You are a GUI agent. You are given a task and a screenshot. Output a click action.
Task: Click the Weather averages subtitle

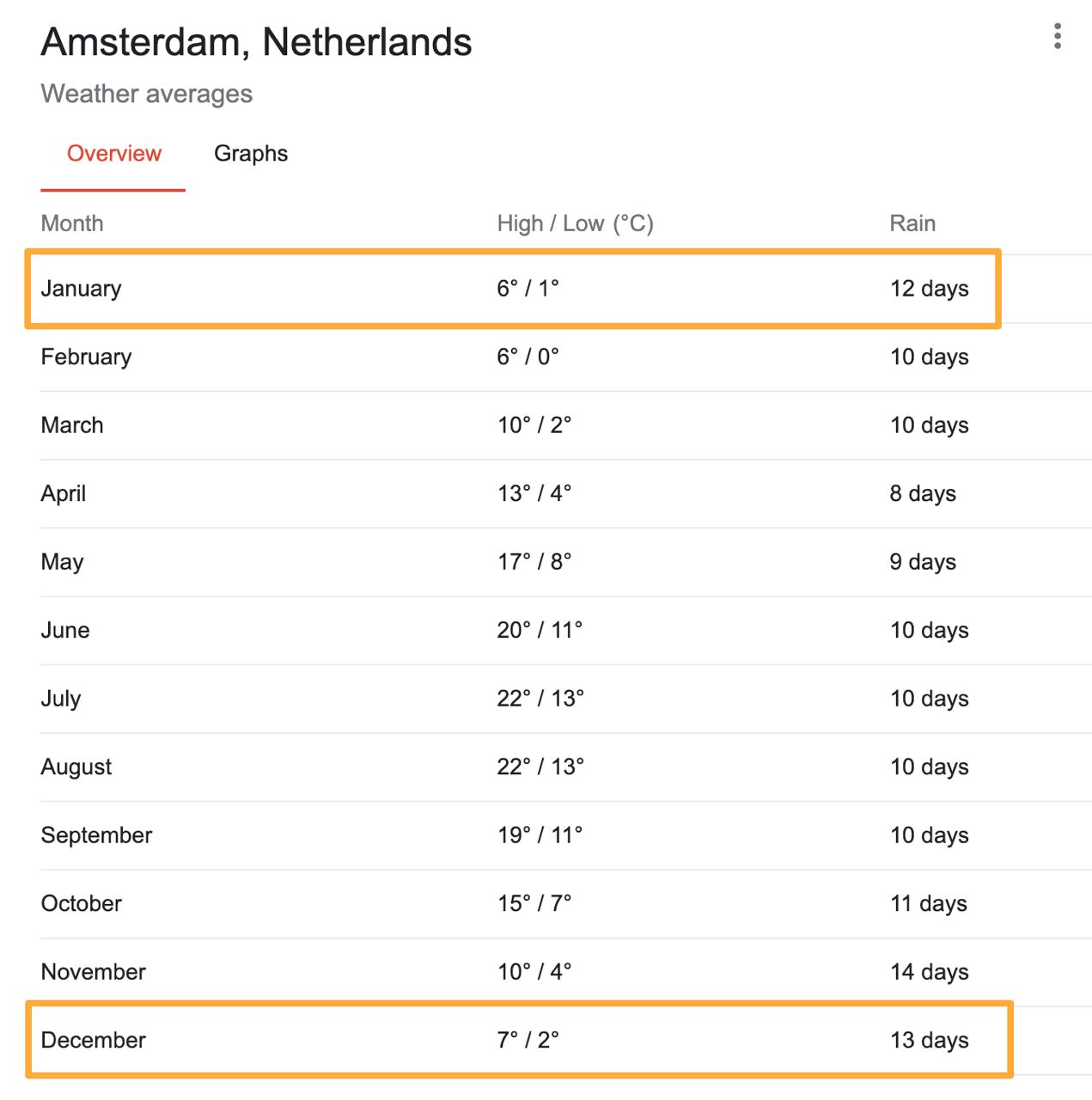tap(146, 94)
